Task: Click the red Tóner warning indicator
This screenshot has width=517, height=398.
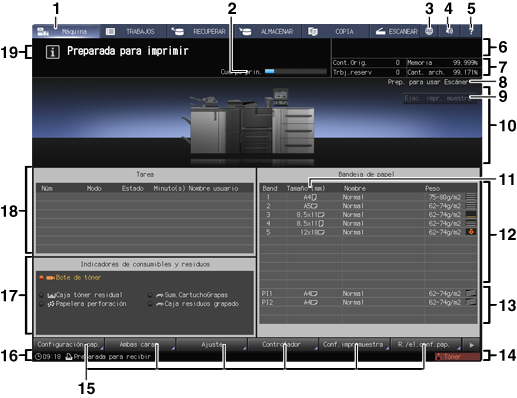Action: point(457,356)
